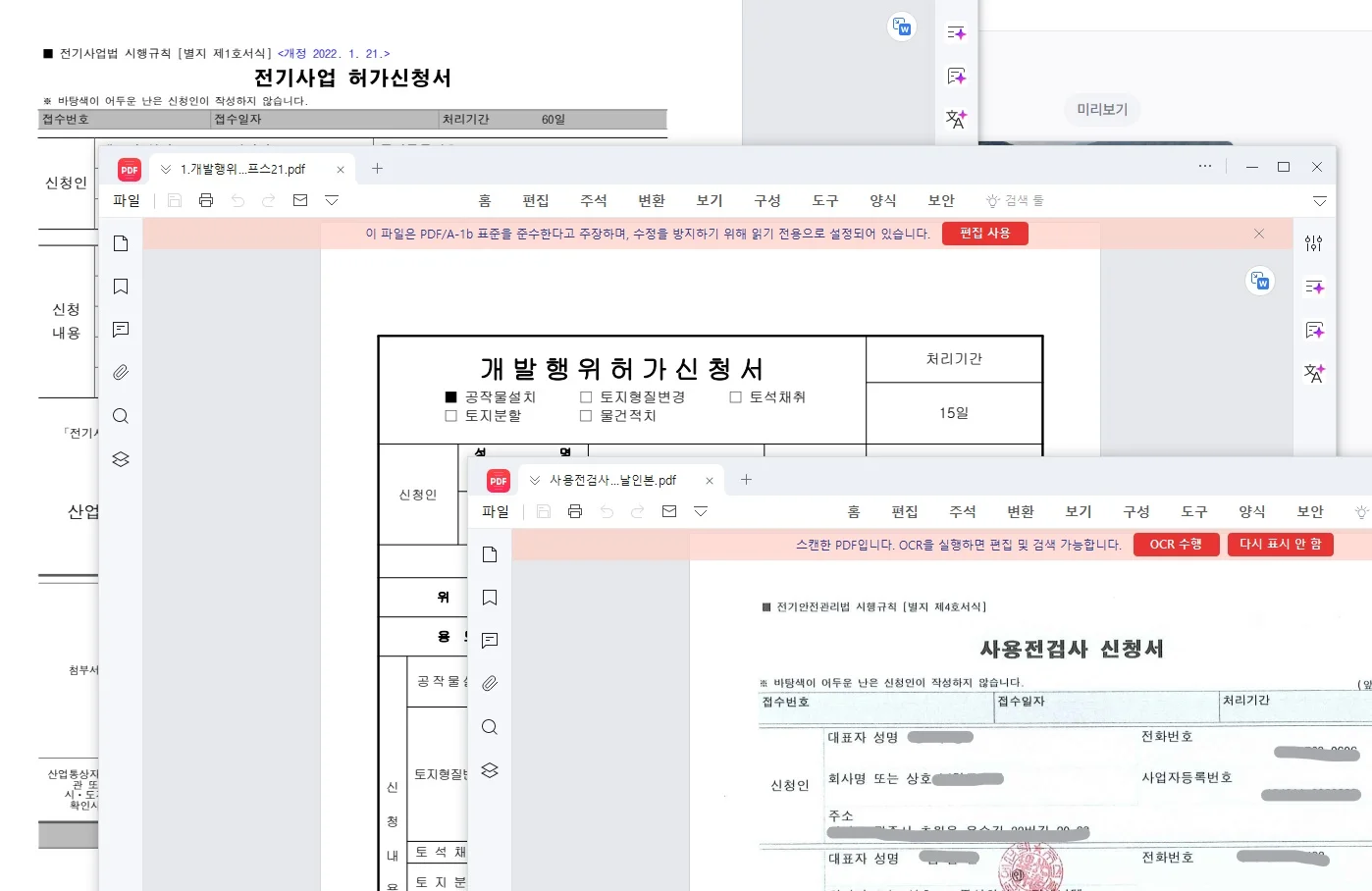Dismiss the PDF/A notification bar

click(1259, 234)
